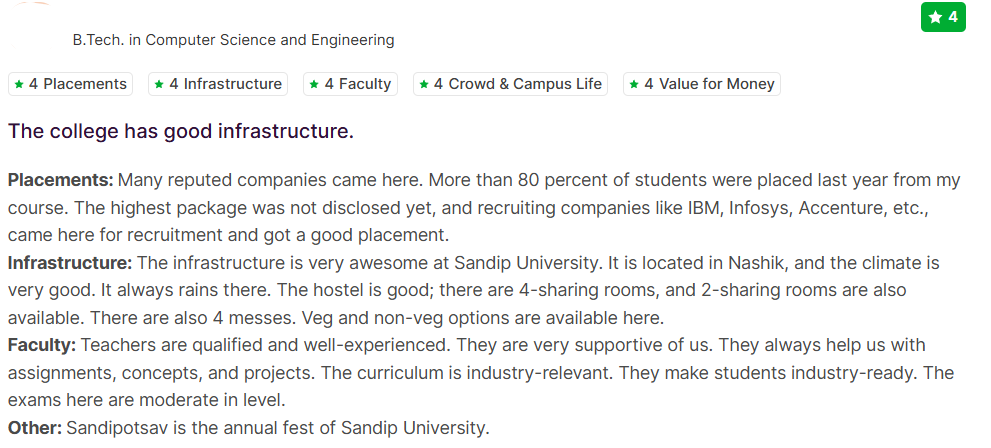Click the star icon beside 4 Faculty
The width and height of the screenshot is (991, 448).
[x=314, y=85]
